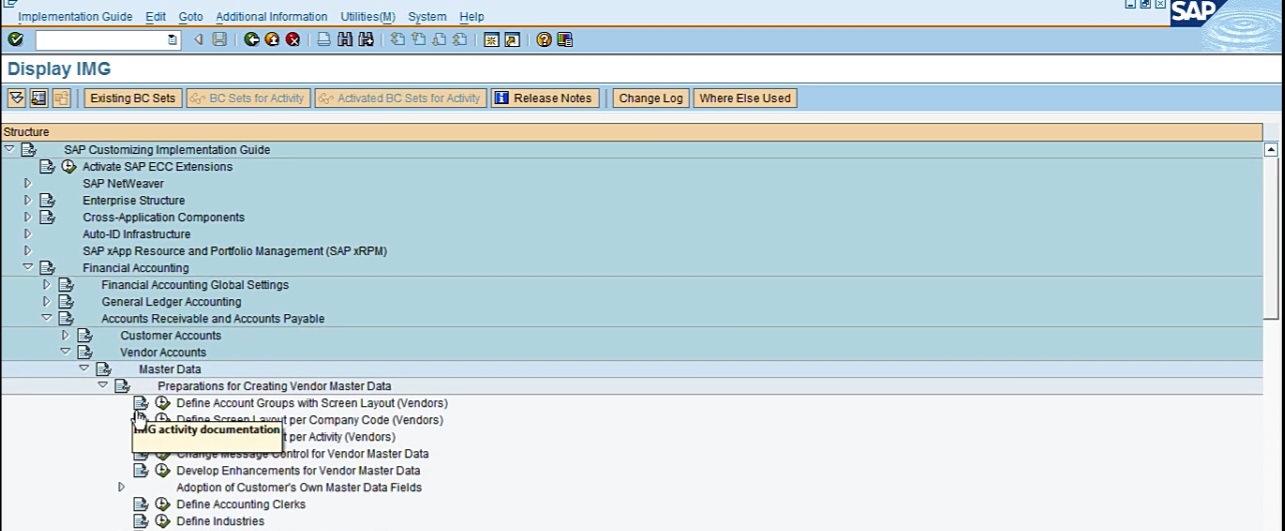Open the Implementation Guide menu
This screenshot has width=1285, height=531.
point(75,17)
